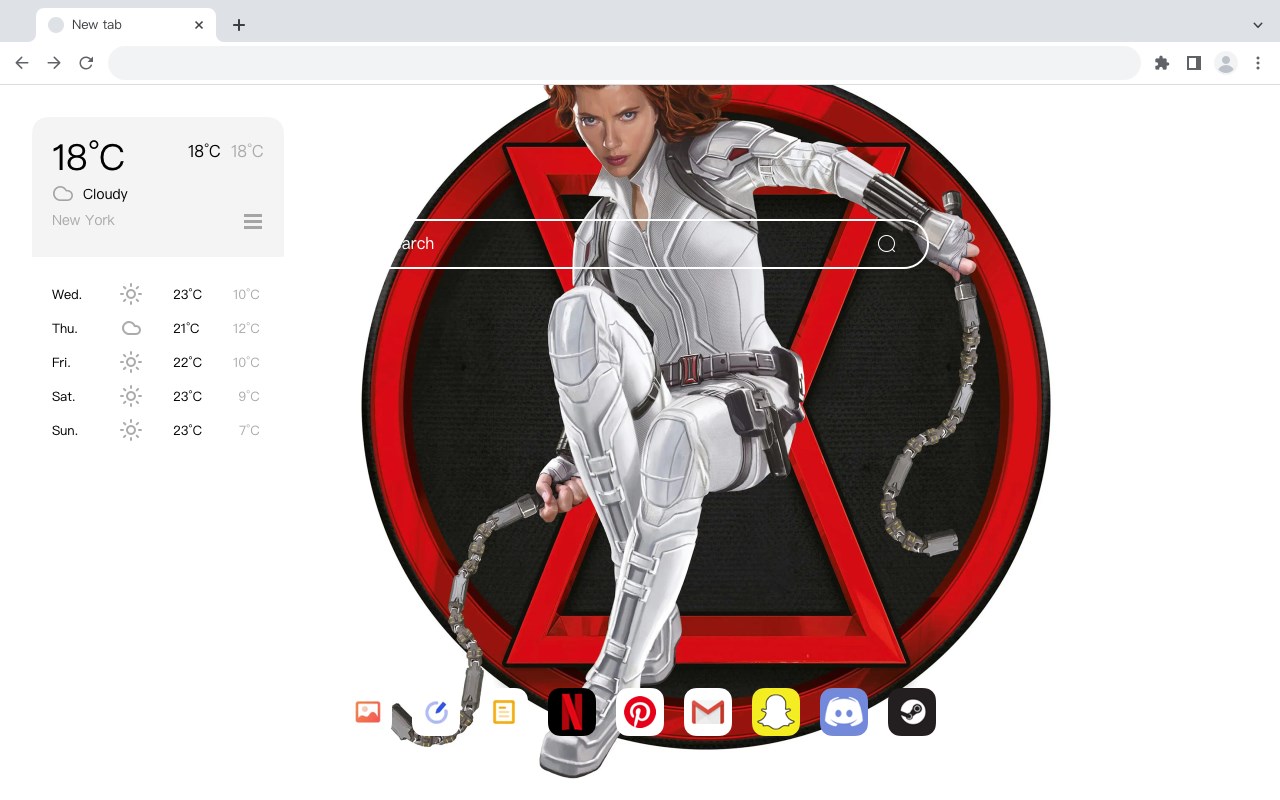Open the to-do checklist icon
The image size is (1280, 800).
(436, 712)
